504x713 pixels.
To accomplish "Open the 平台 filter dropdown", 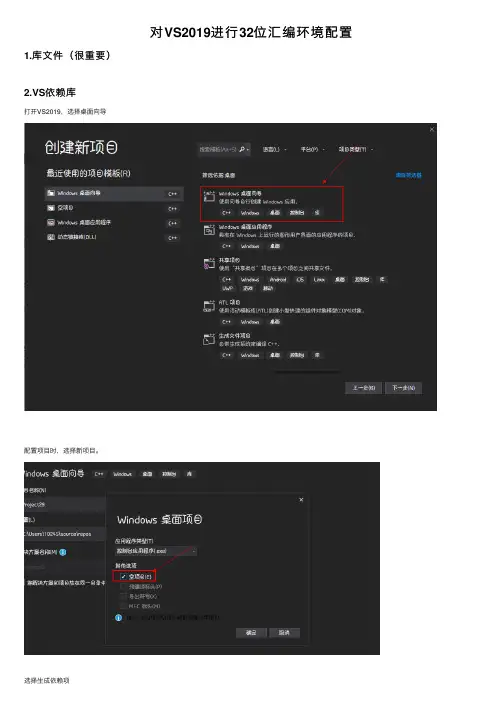I will point(313,149).
